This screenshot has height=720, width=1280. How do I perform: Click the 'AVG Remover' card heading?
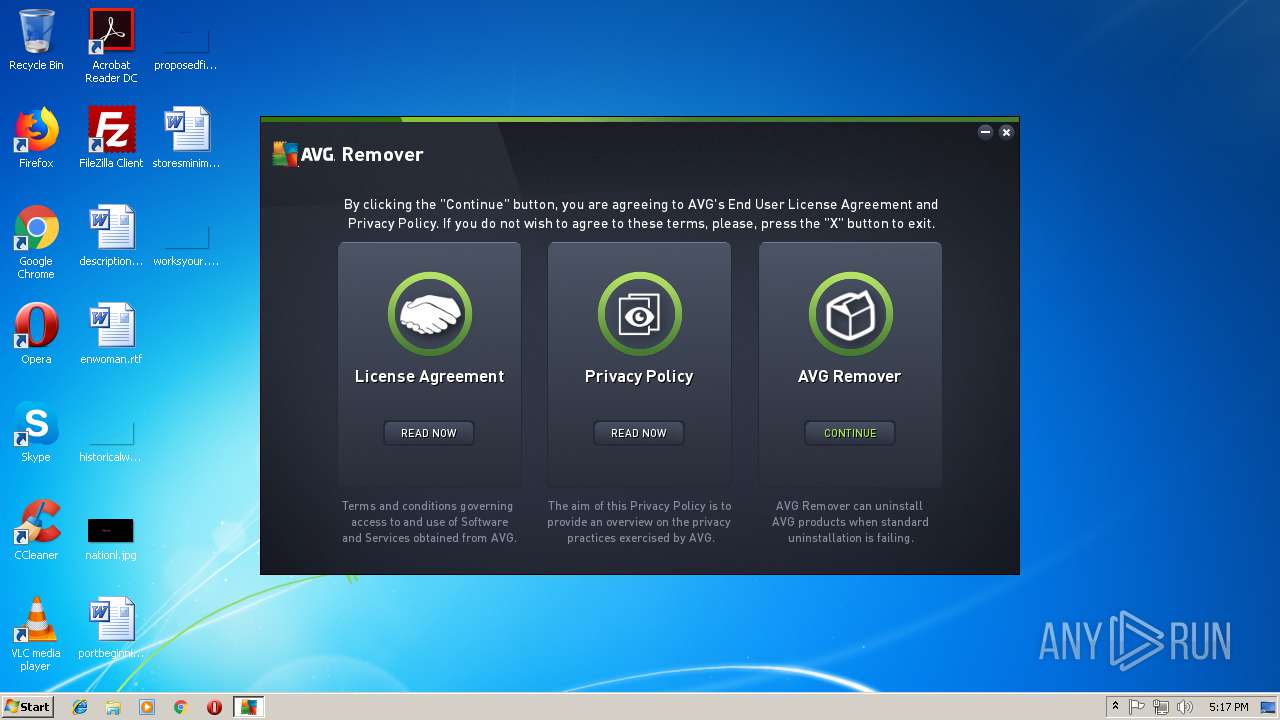(x=850, y=376)
